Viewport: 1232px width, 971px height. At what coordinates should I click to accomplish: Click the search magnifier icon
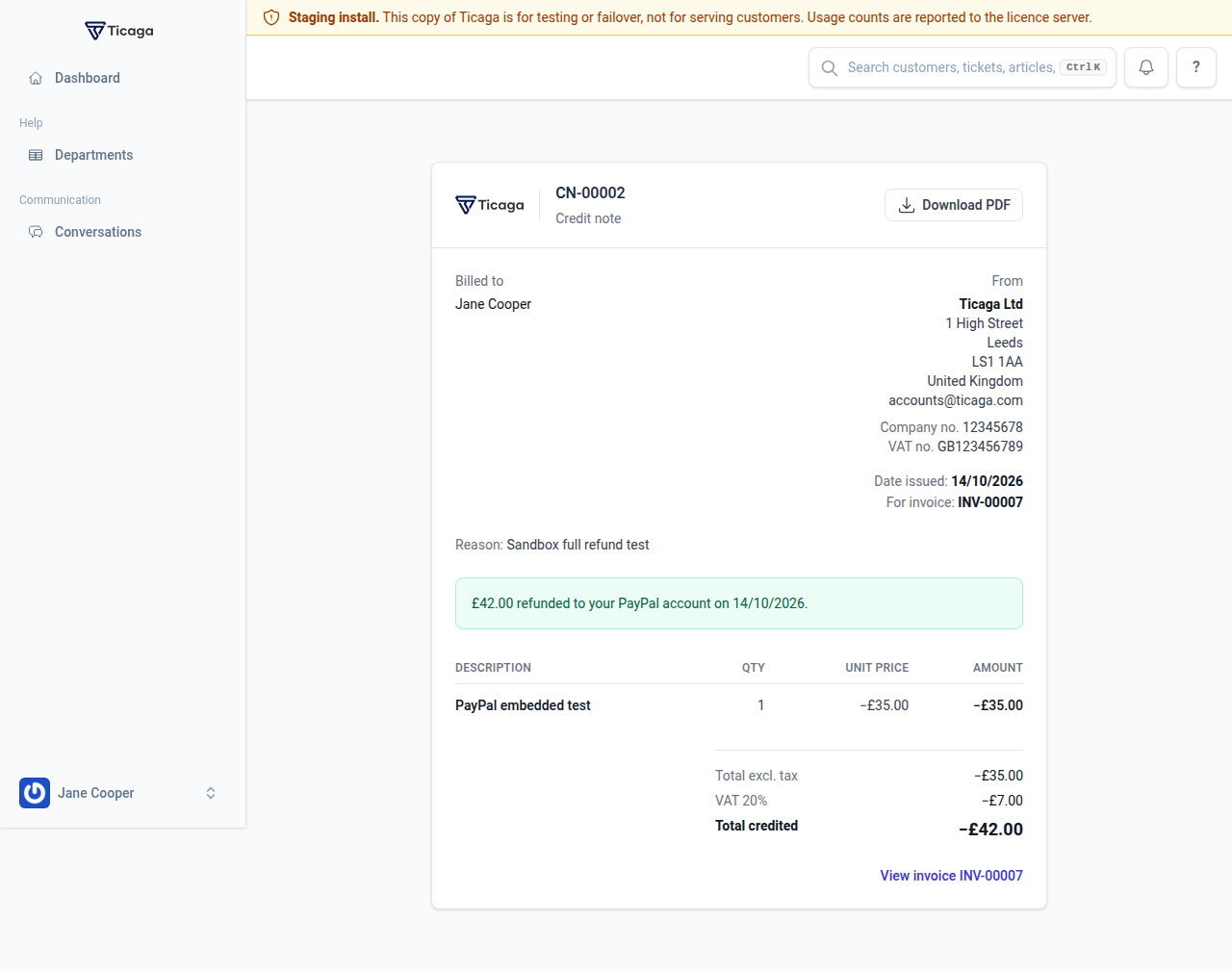pos(829,67)
